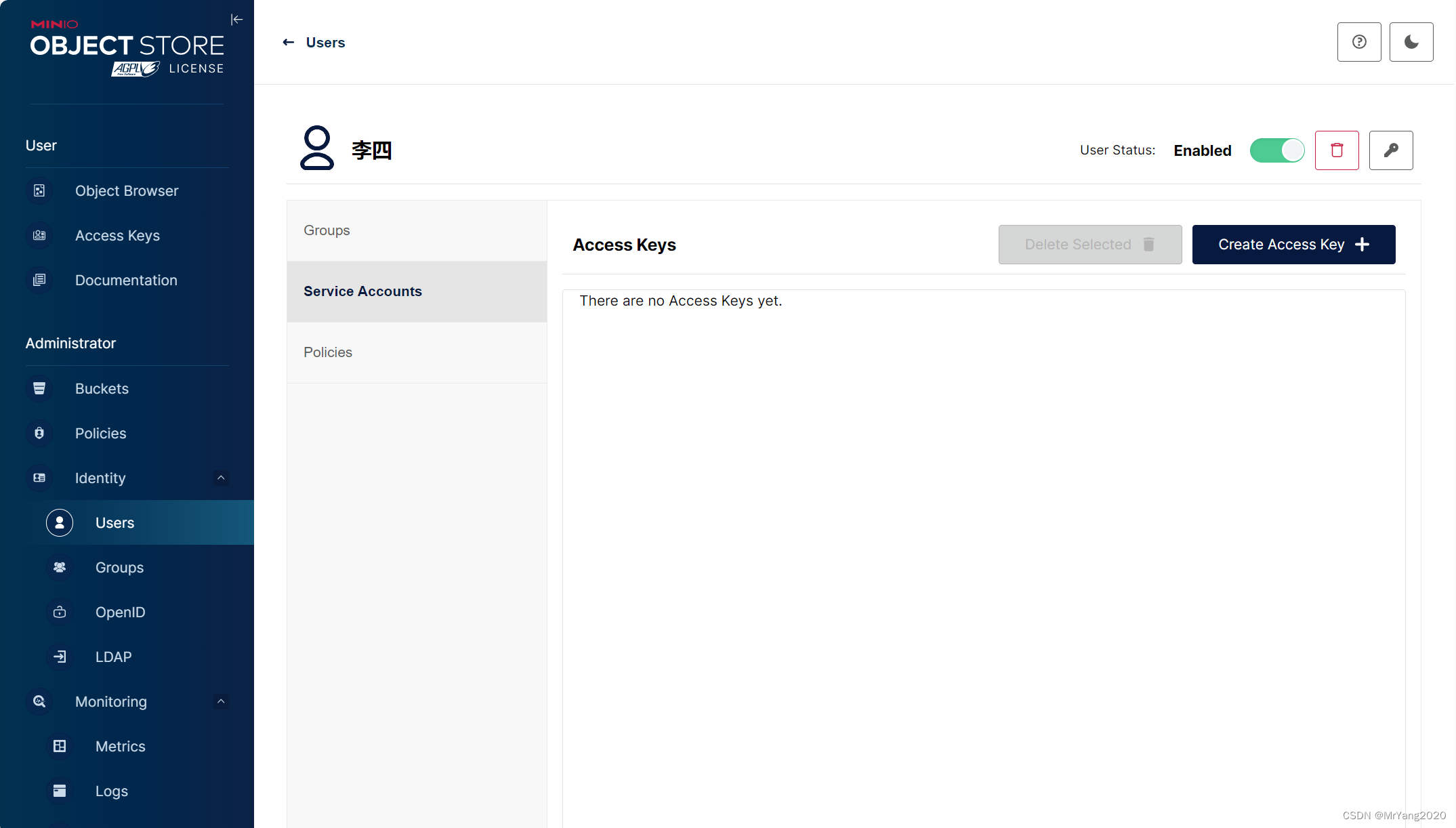Open the help question mark icon
The image size is (1456, 828).
point(1358,42)
